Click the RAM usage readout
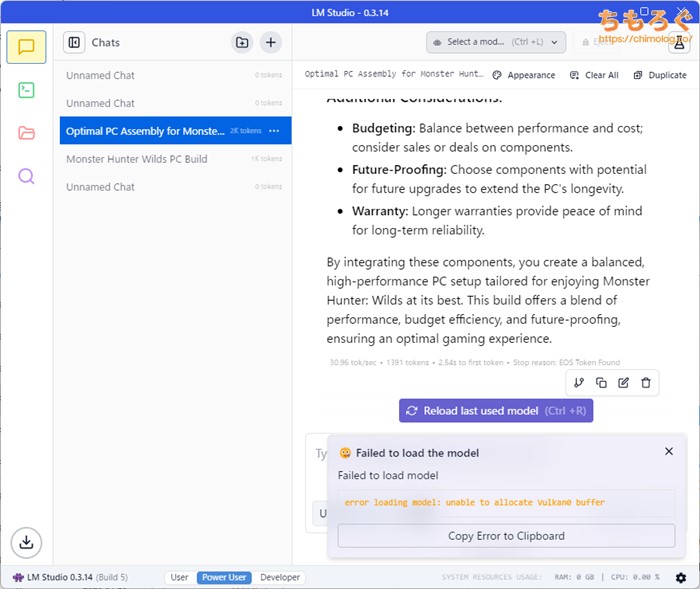Viewport: 700px width, 589px height. coord(574,577)
